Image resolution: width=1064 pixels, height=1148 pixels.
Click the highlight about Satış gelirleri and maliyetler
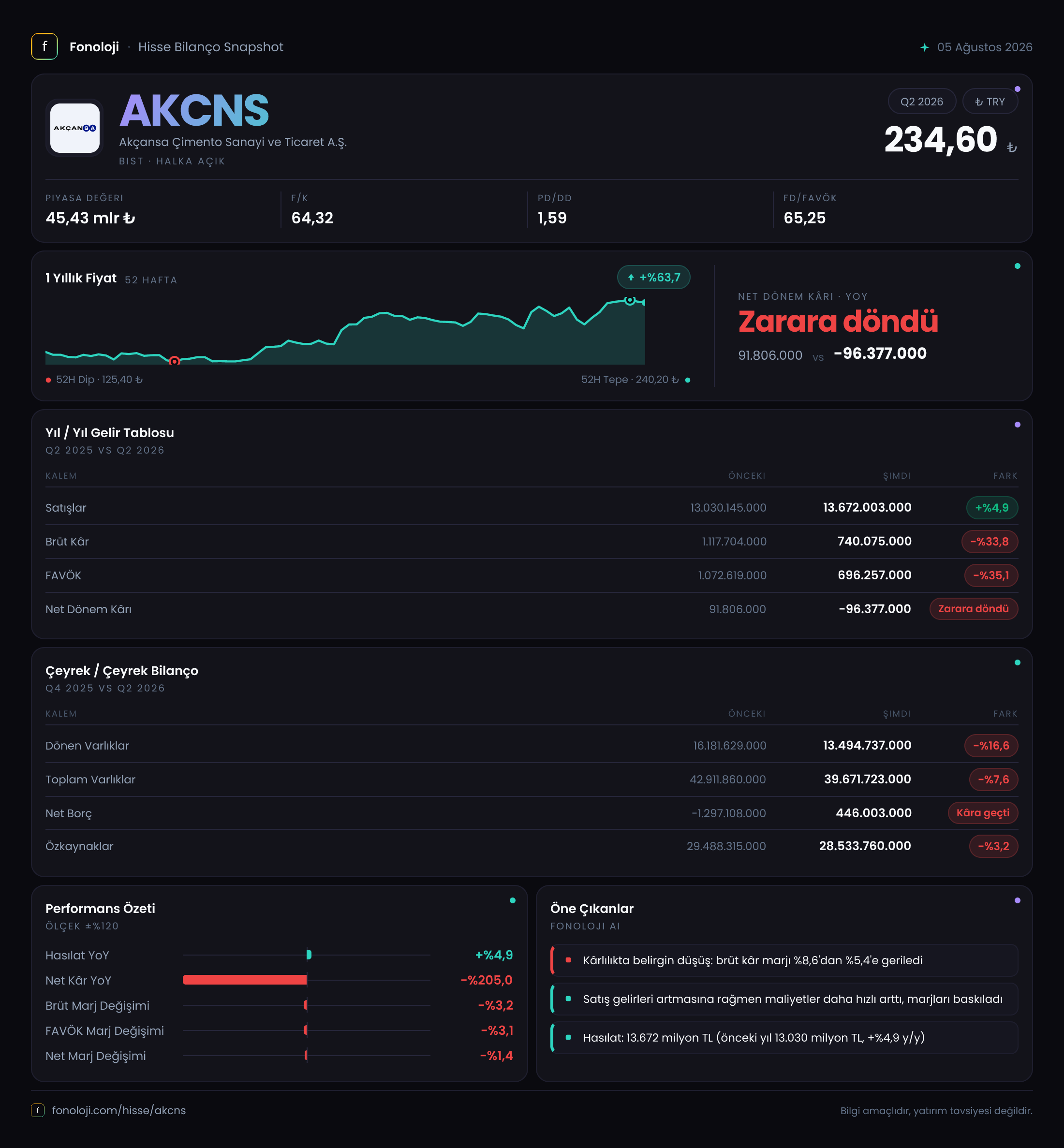(783, 999)
